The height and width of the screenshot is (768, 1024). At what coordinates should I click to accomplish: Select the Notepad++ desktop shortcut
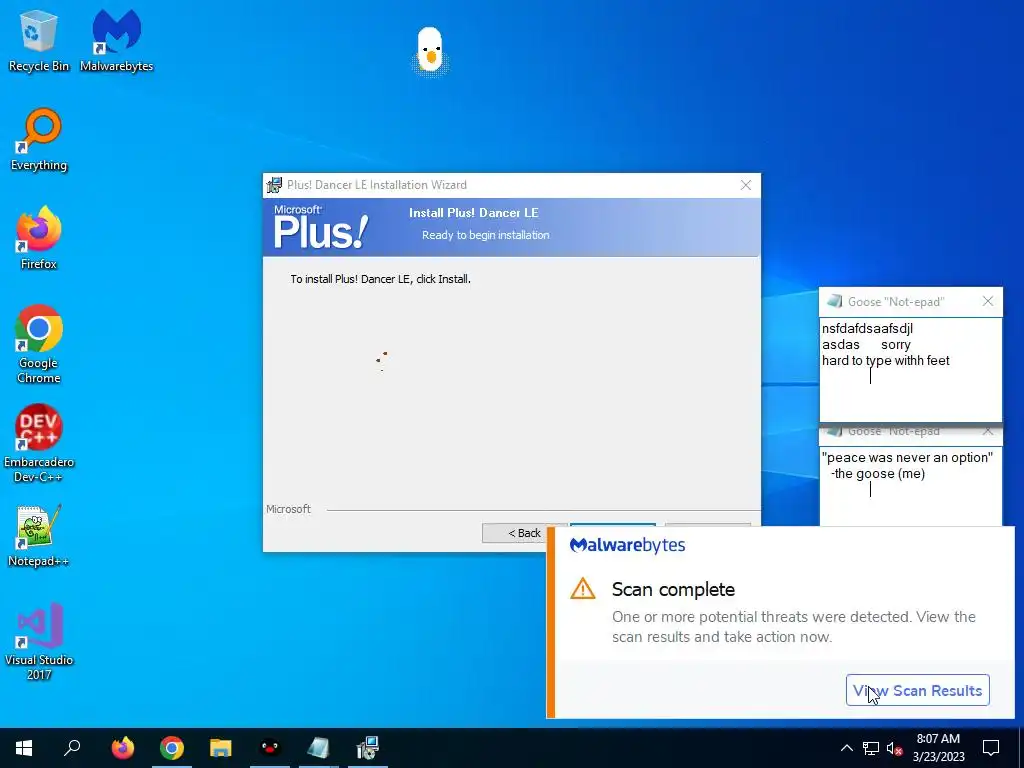click(39, 536)
